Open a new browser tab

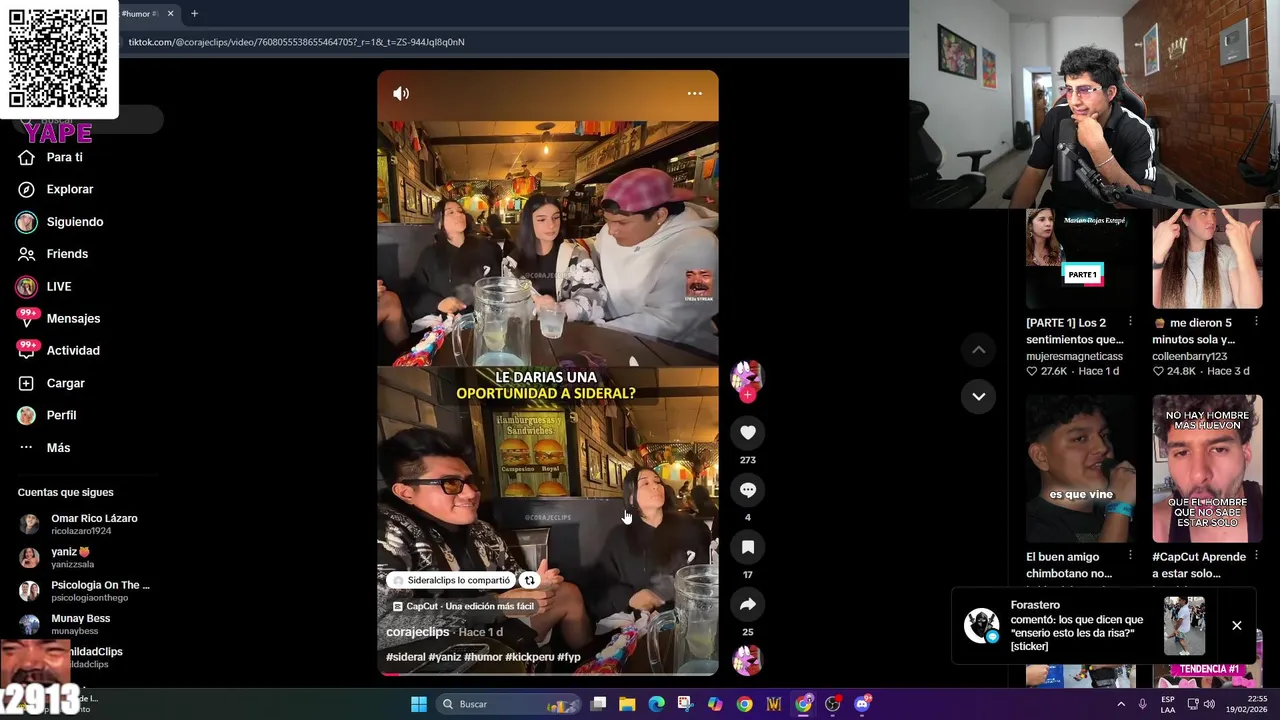pyautogui.click(x=194, y=13)
